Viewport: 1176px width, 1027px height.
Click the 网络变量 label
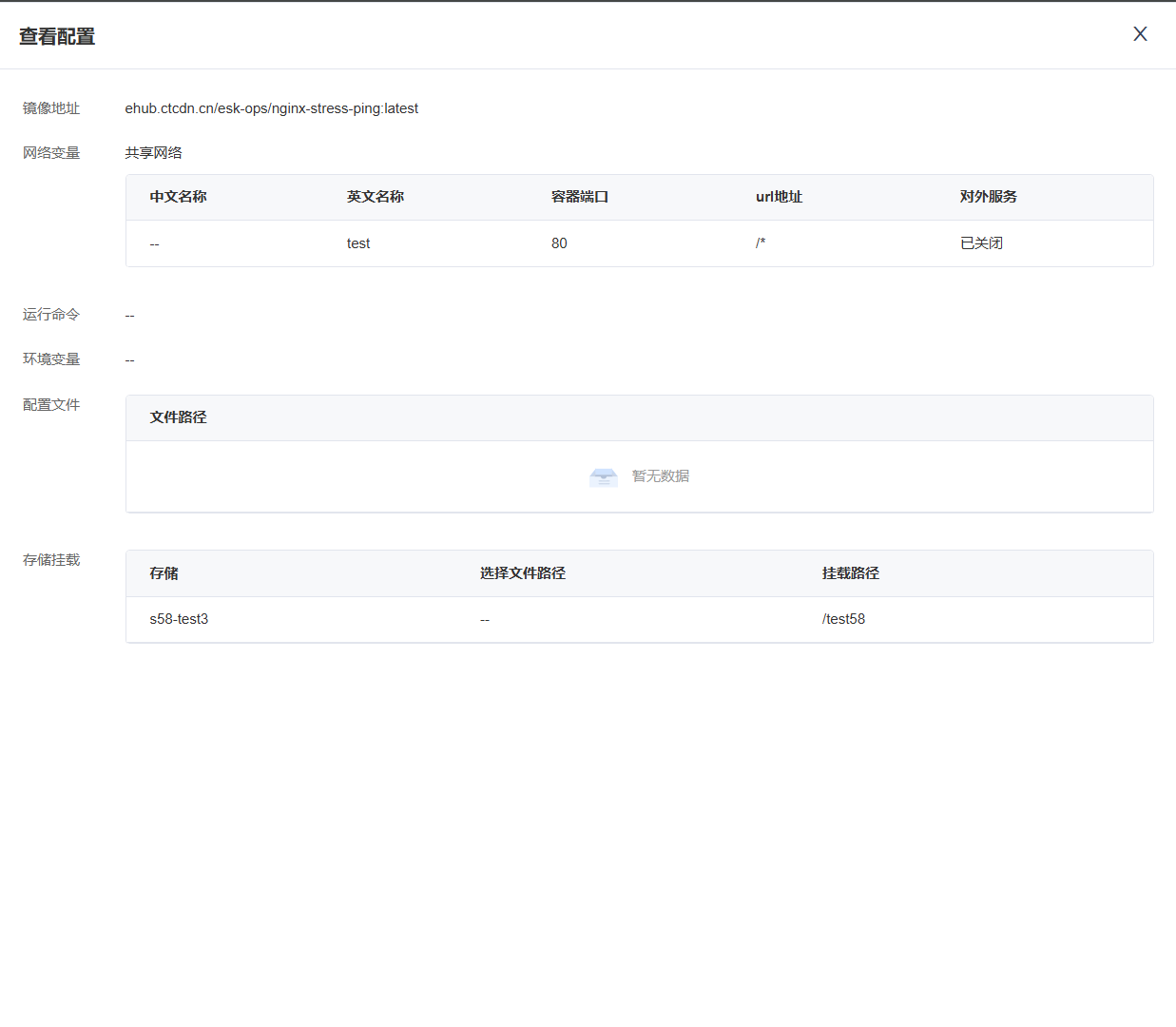coord(51,153)
